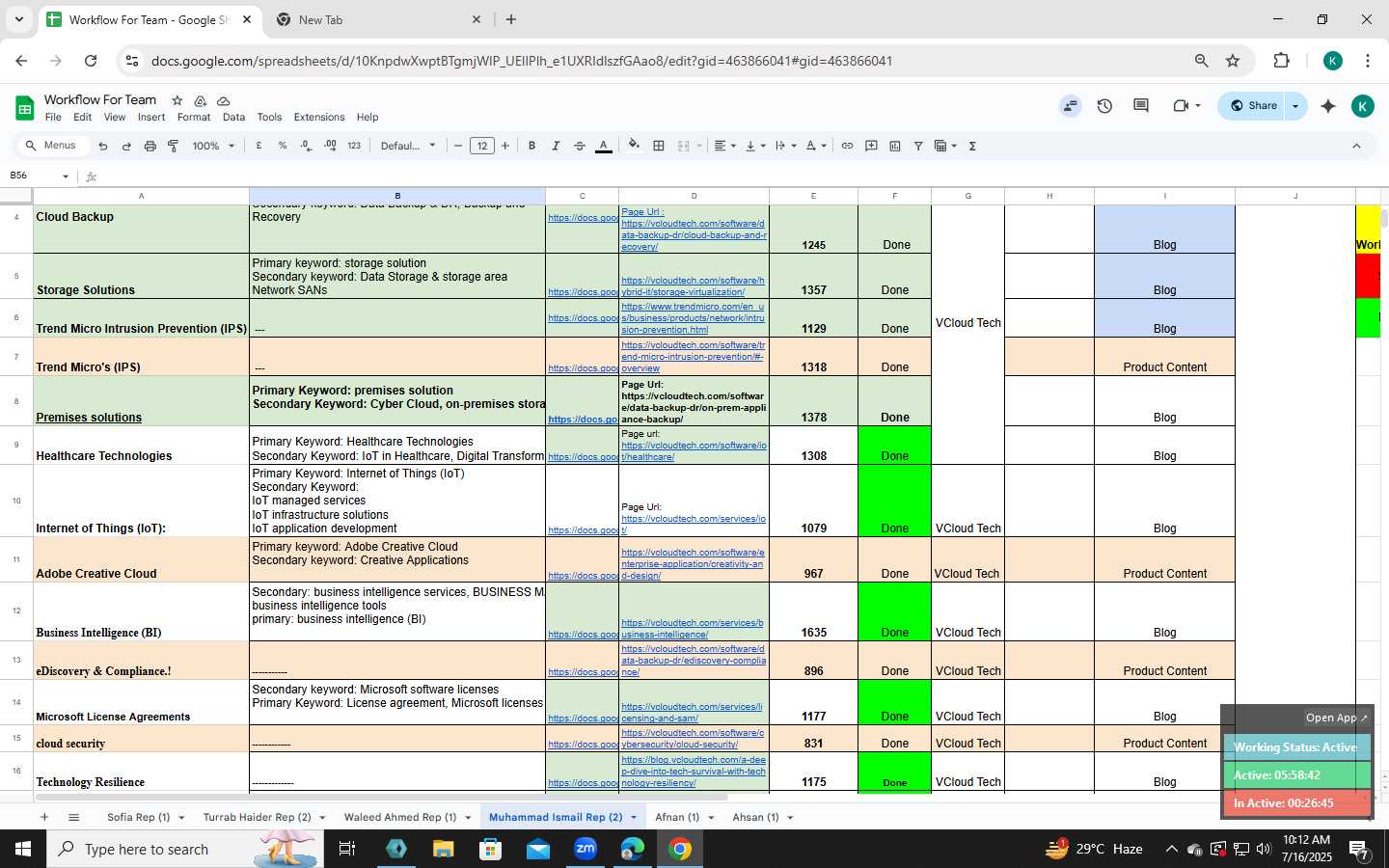Undo the last action in toolbar

tap(103, 146)
